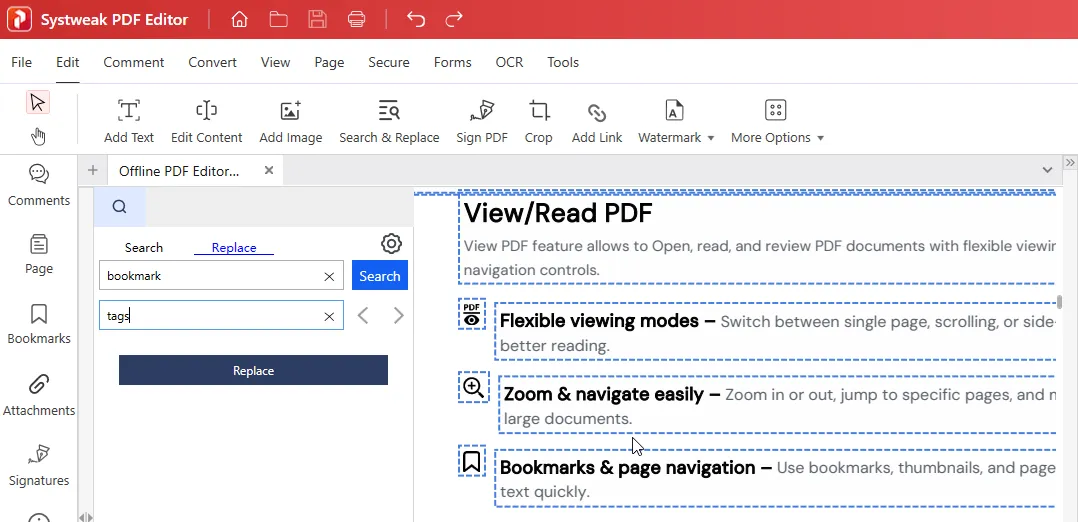
Task: Select the Crop tool
Action: 538,121
